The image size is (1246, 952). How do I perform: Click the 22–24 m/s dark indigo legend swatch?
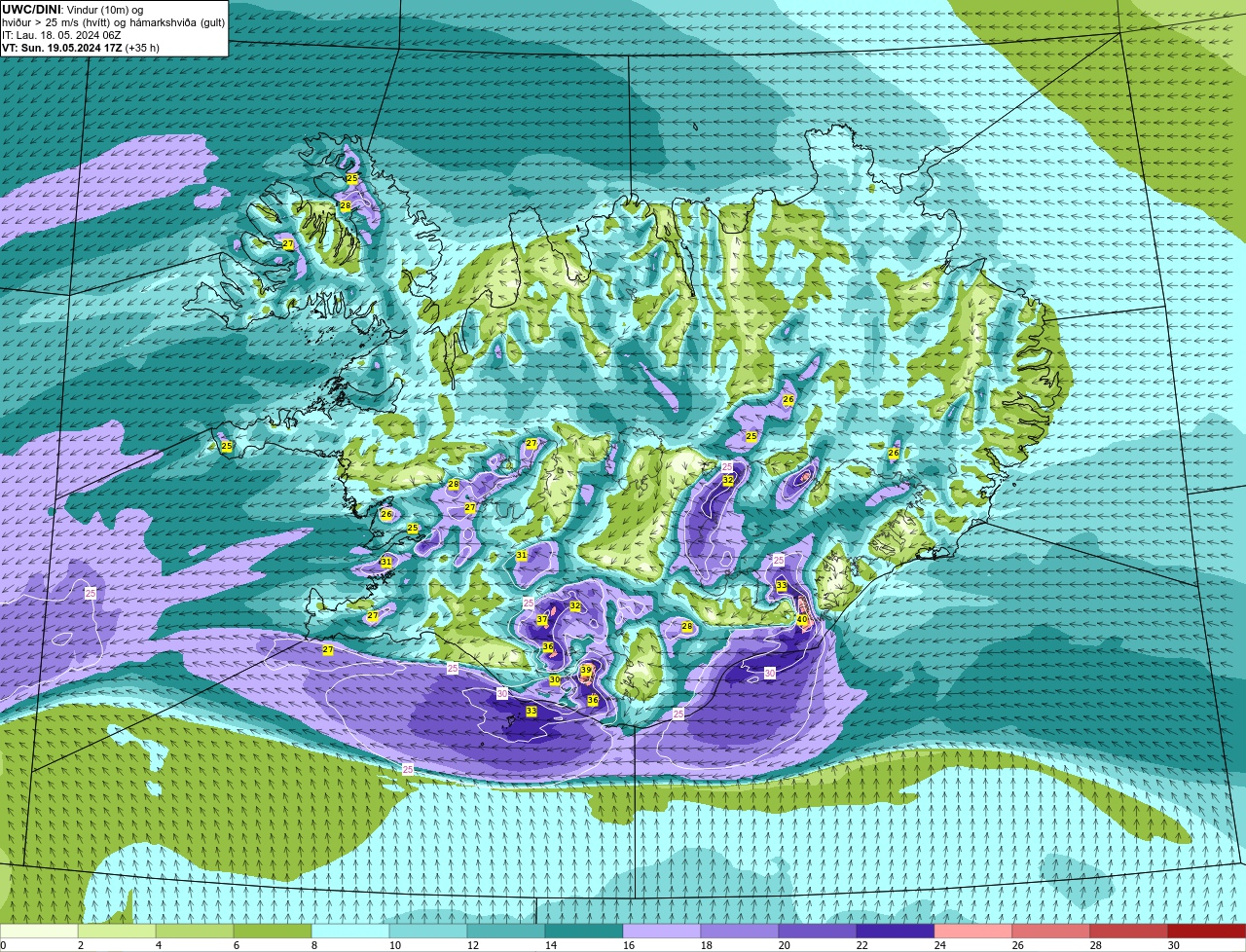896,932
